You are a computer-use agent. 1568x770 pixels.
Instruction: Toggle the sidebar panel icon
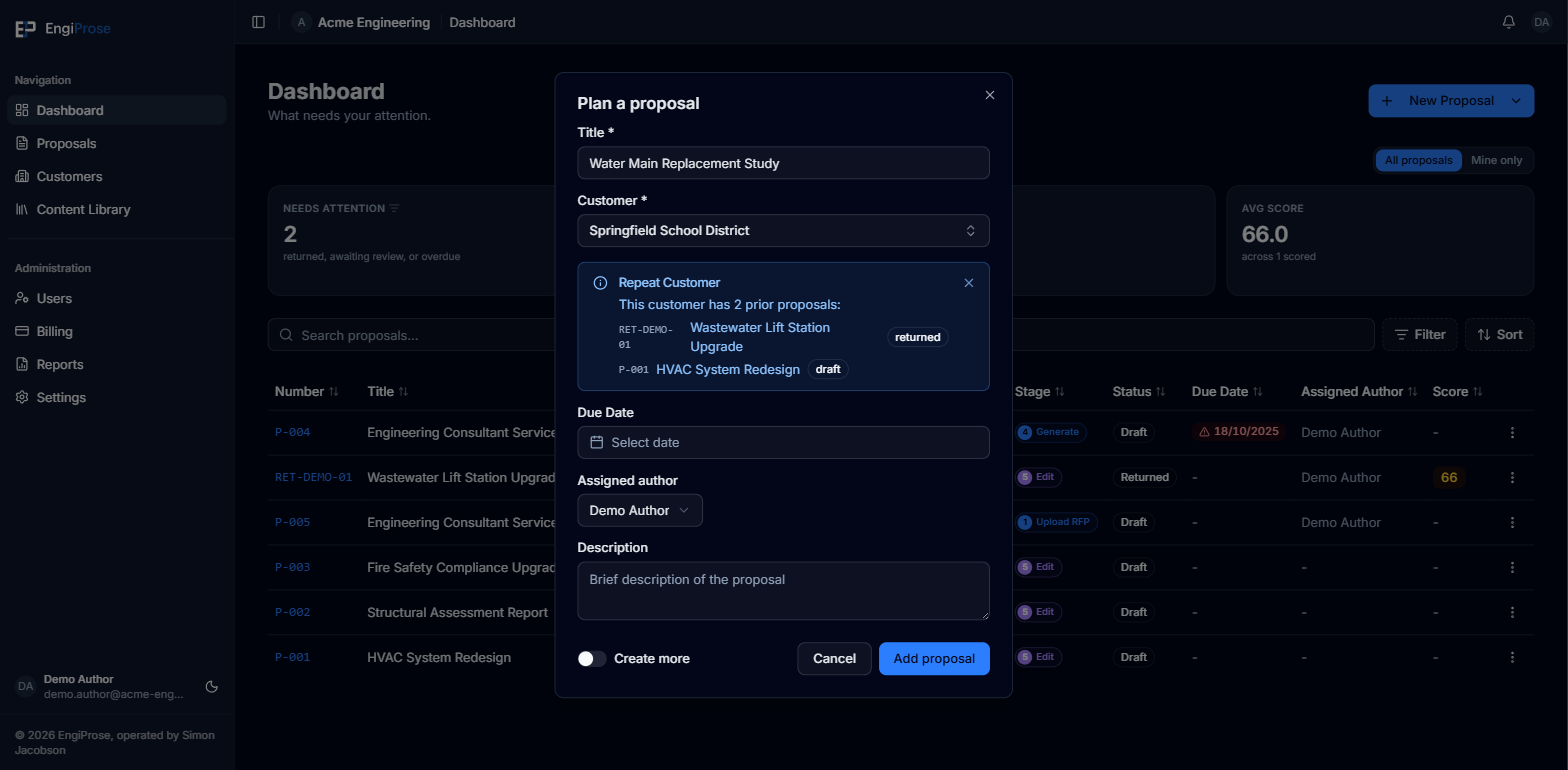(x=259, y=22)
